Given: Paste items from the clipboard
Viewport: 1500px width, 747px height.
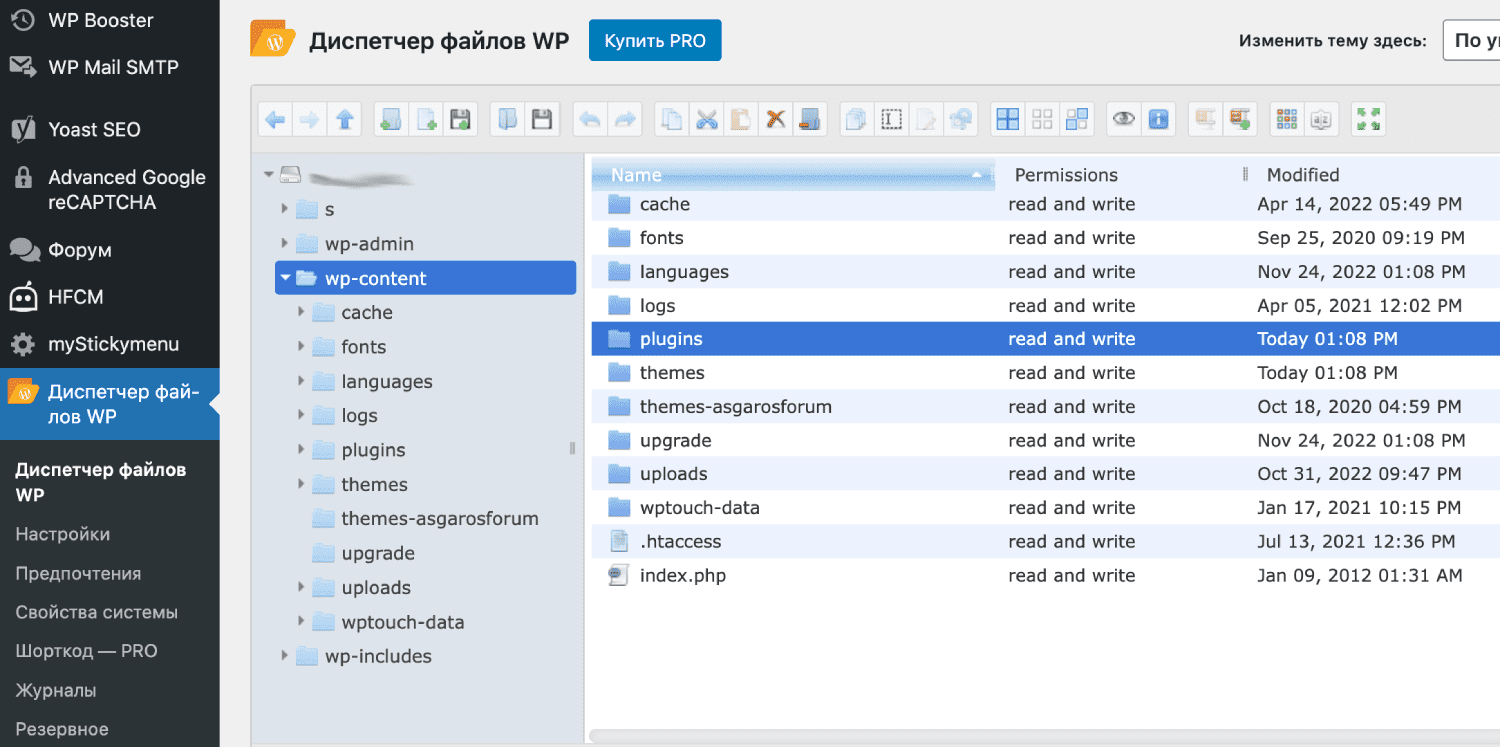Looking at the screenshot, I should coord(741,120).
